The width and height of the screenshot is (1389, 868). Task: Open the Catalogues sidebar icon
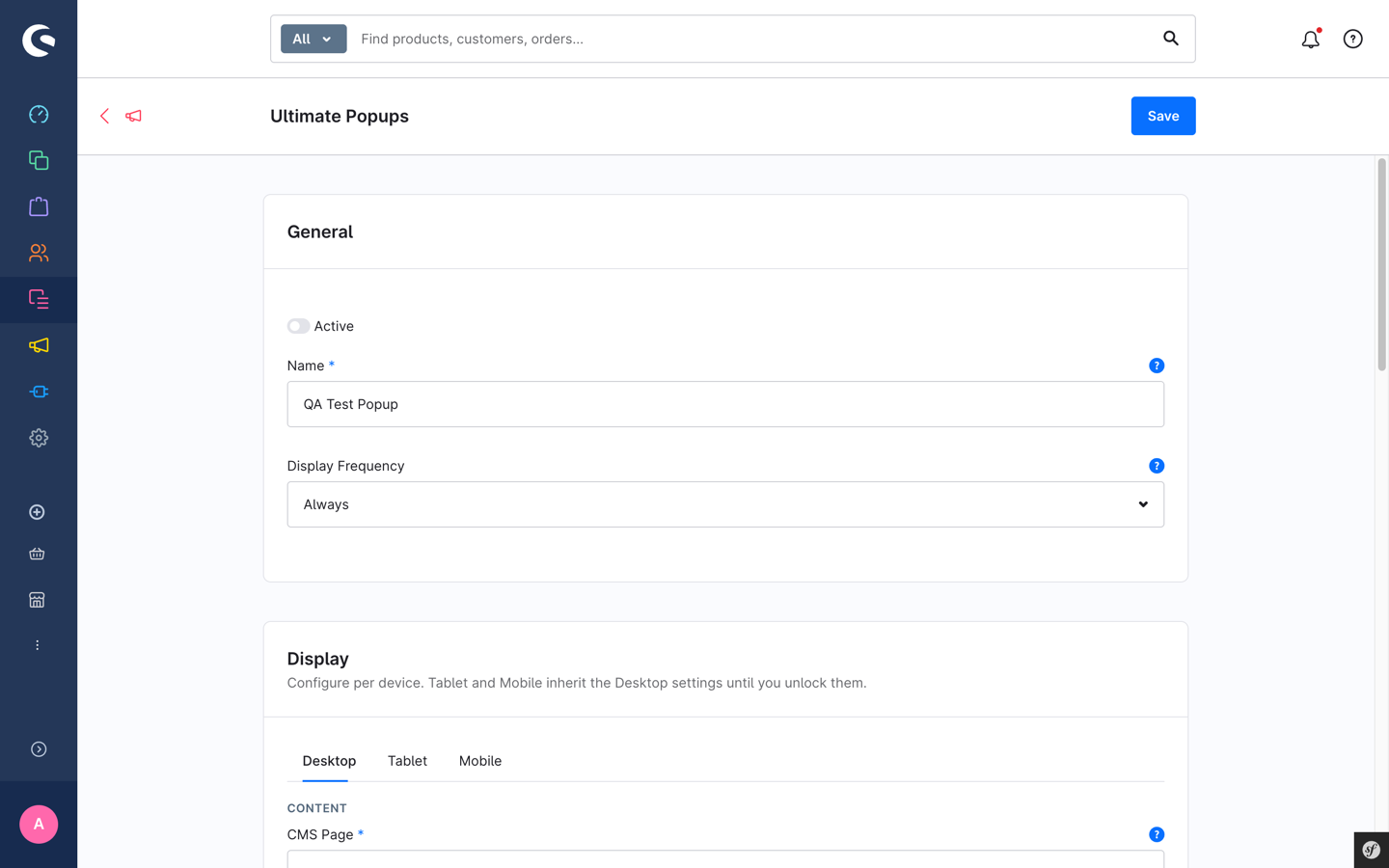click(x=39, y=160)
